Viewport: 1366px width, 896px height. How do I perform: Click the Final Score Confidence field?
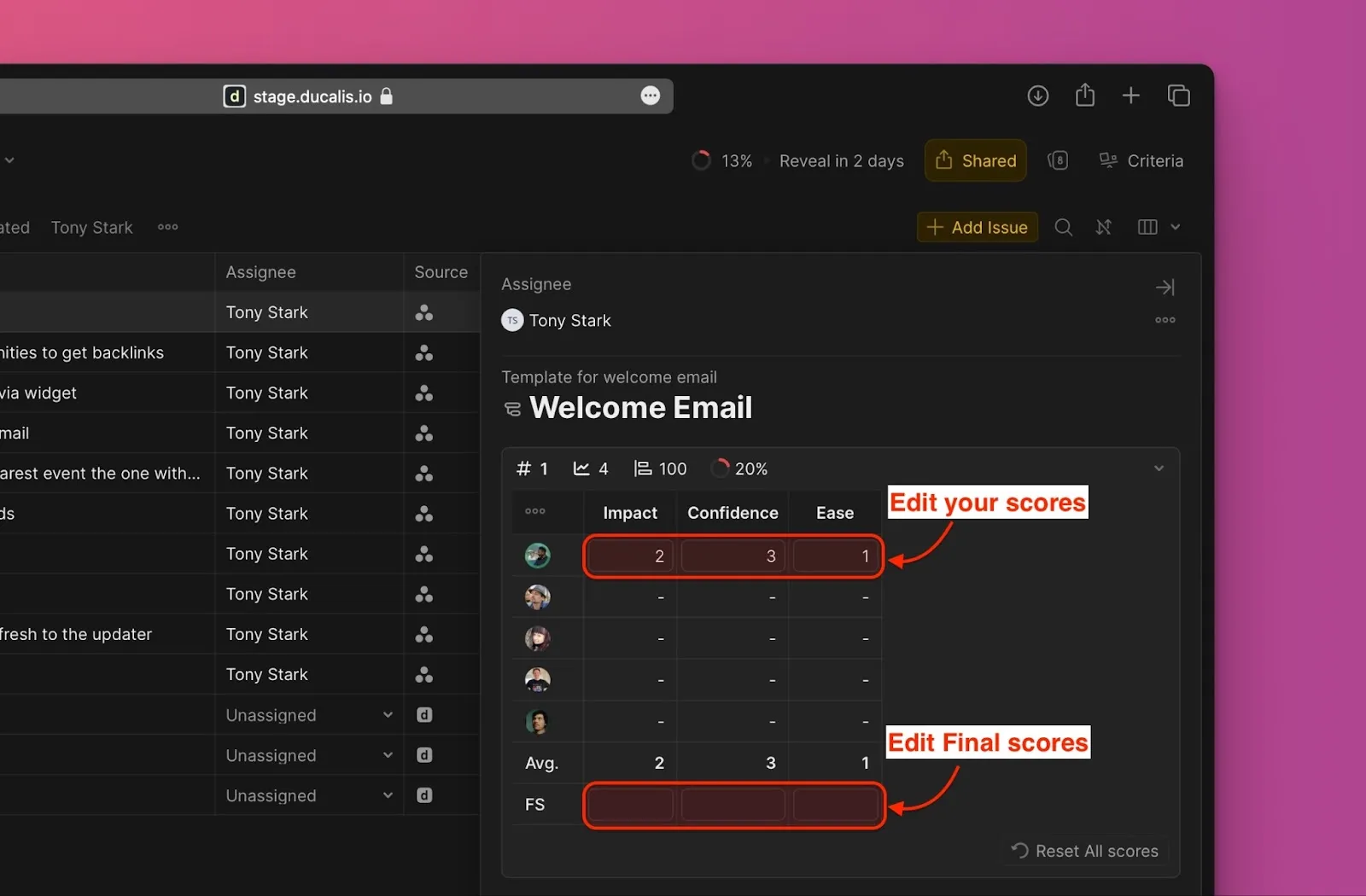pos(733,805)
